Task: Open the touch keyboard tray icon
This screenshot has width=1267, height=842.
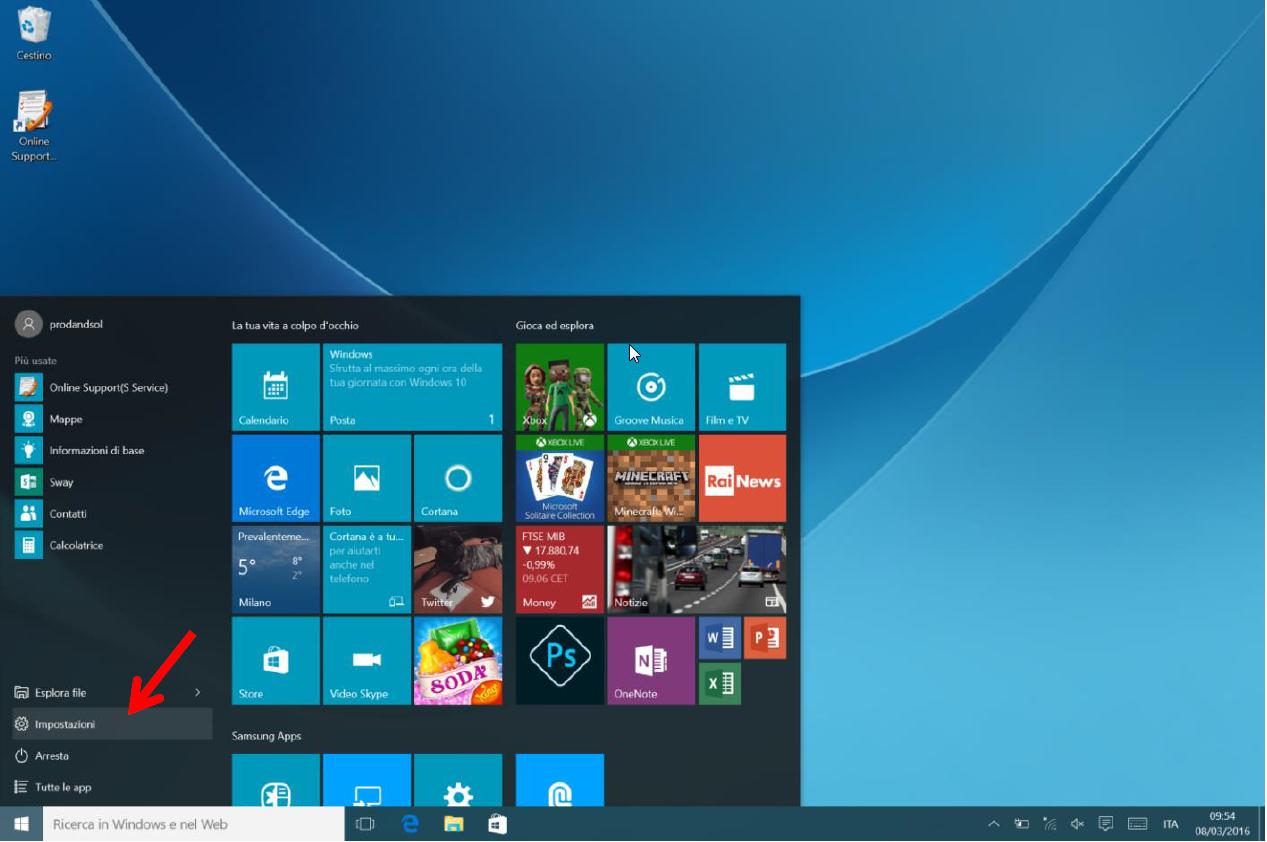Action: (x=1137, y=824)
